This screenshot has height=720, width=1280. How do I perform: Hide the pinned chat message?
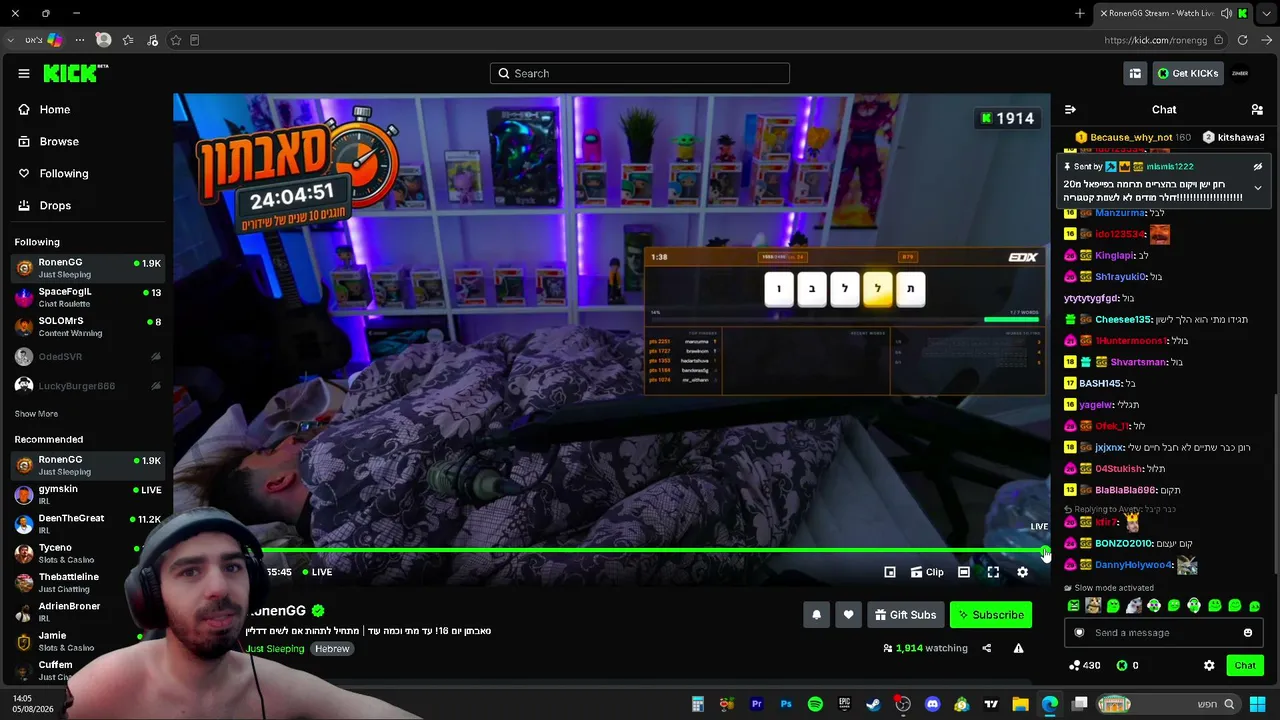1258,166
